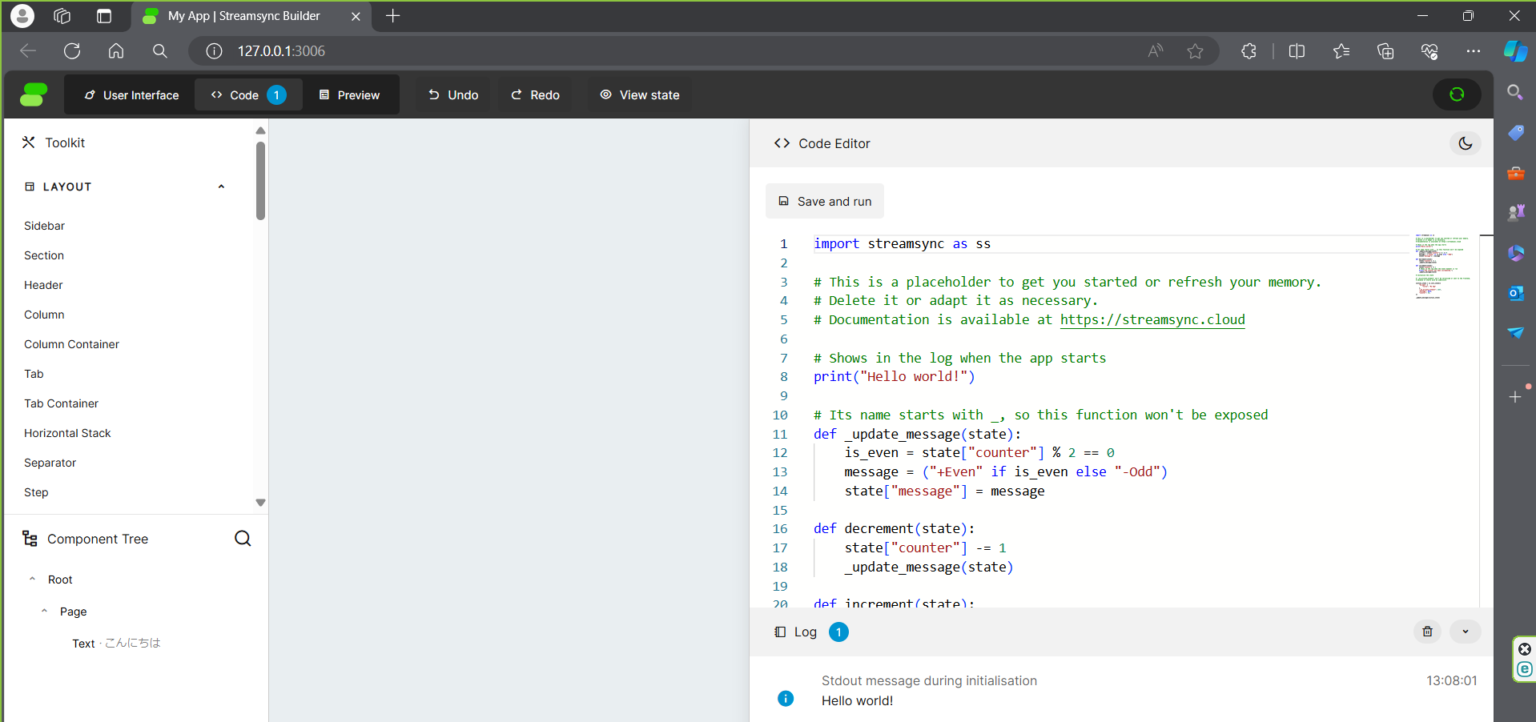The height and width of the screenshot is (722, 1536).
Task: Click the browser refresh icon
Action: pos(71,51)
